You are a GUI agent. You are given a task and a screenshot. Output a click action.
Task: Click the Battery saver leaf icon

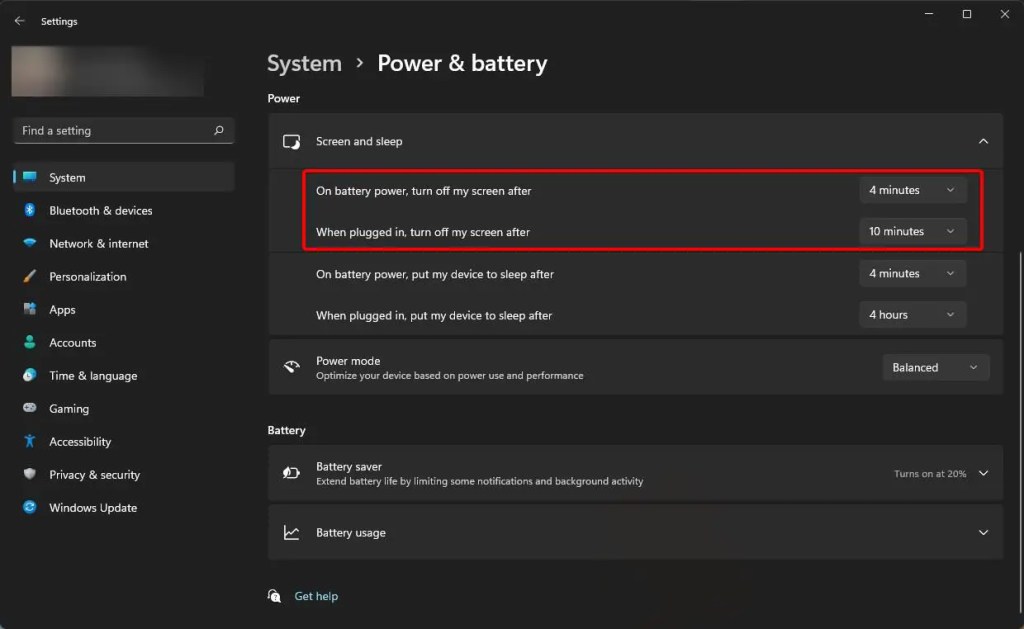[291, 473]
